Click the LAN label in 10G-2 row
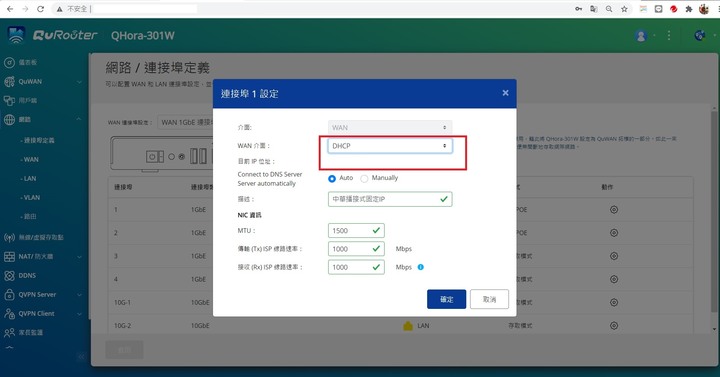 coord(423,326)
